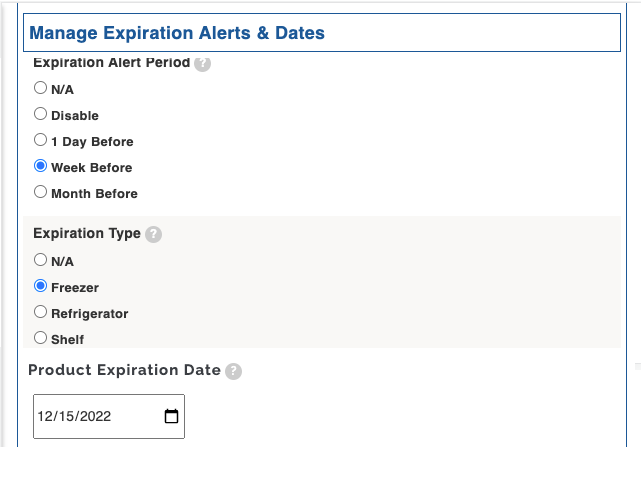This screenshot has height=480, width=641.
Task: Select the Week Before radio button
Action: click(x=41, y=166)
